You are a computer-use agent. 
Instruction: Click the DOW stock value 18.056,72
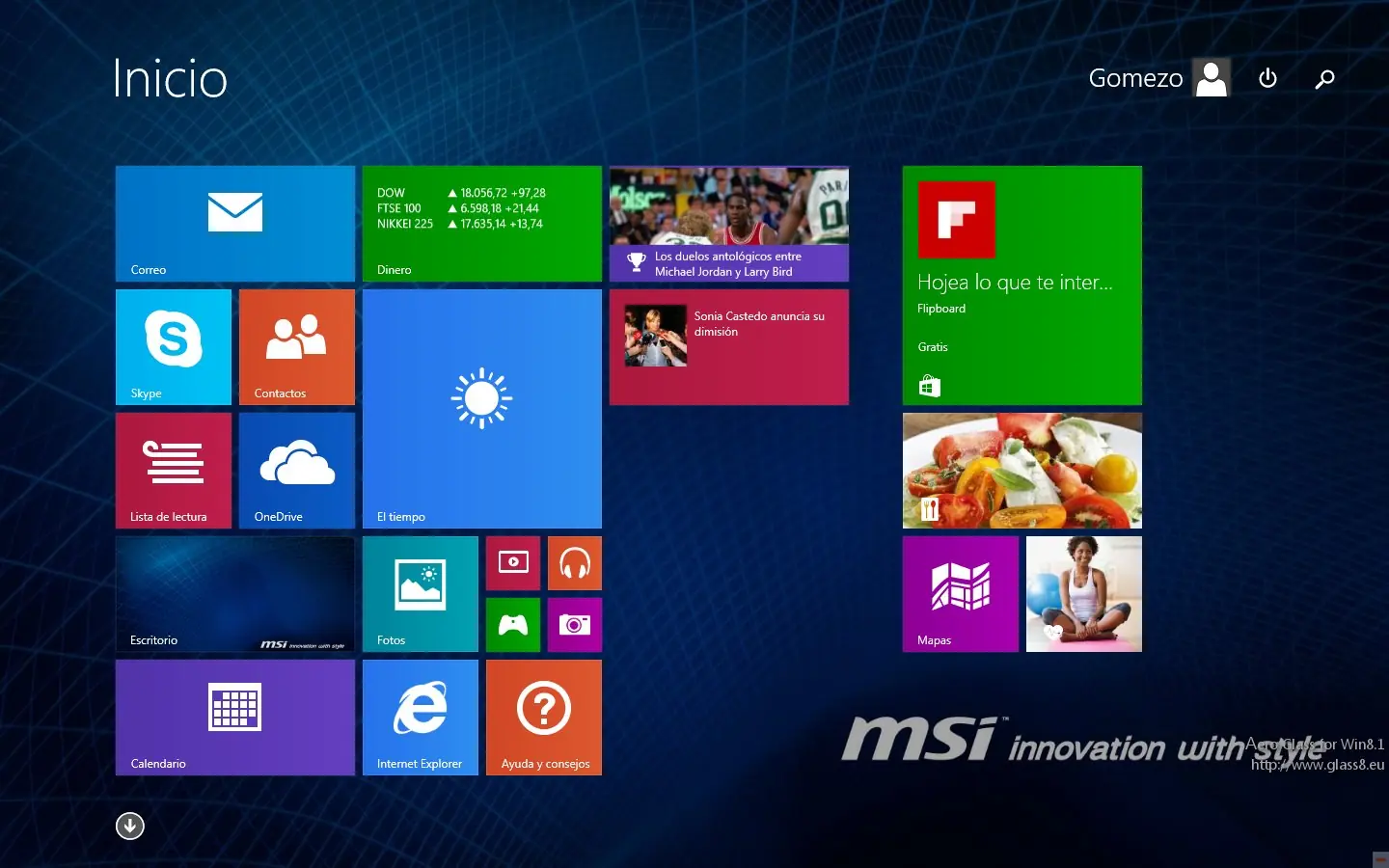tap(483, 193)
